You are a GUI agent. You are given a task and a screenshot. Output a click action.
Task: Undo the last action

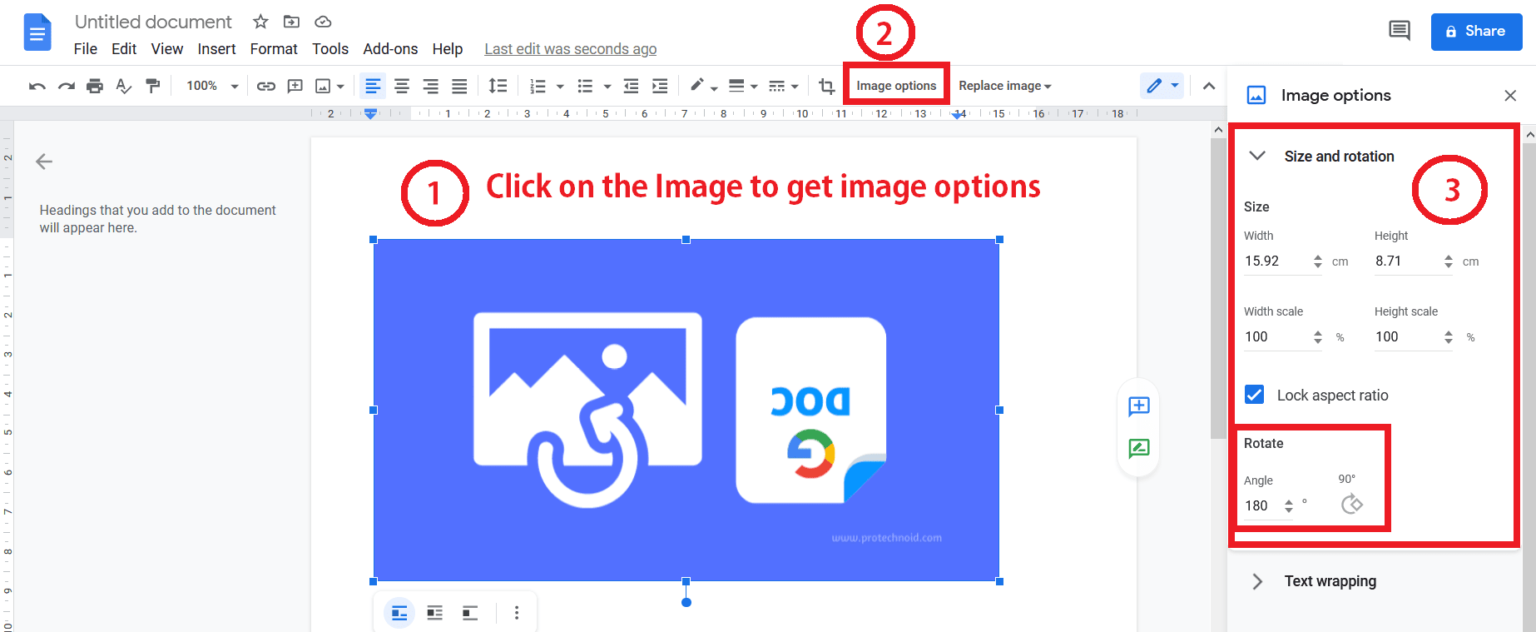point(37,86)
